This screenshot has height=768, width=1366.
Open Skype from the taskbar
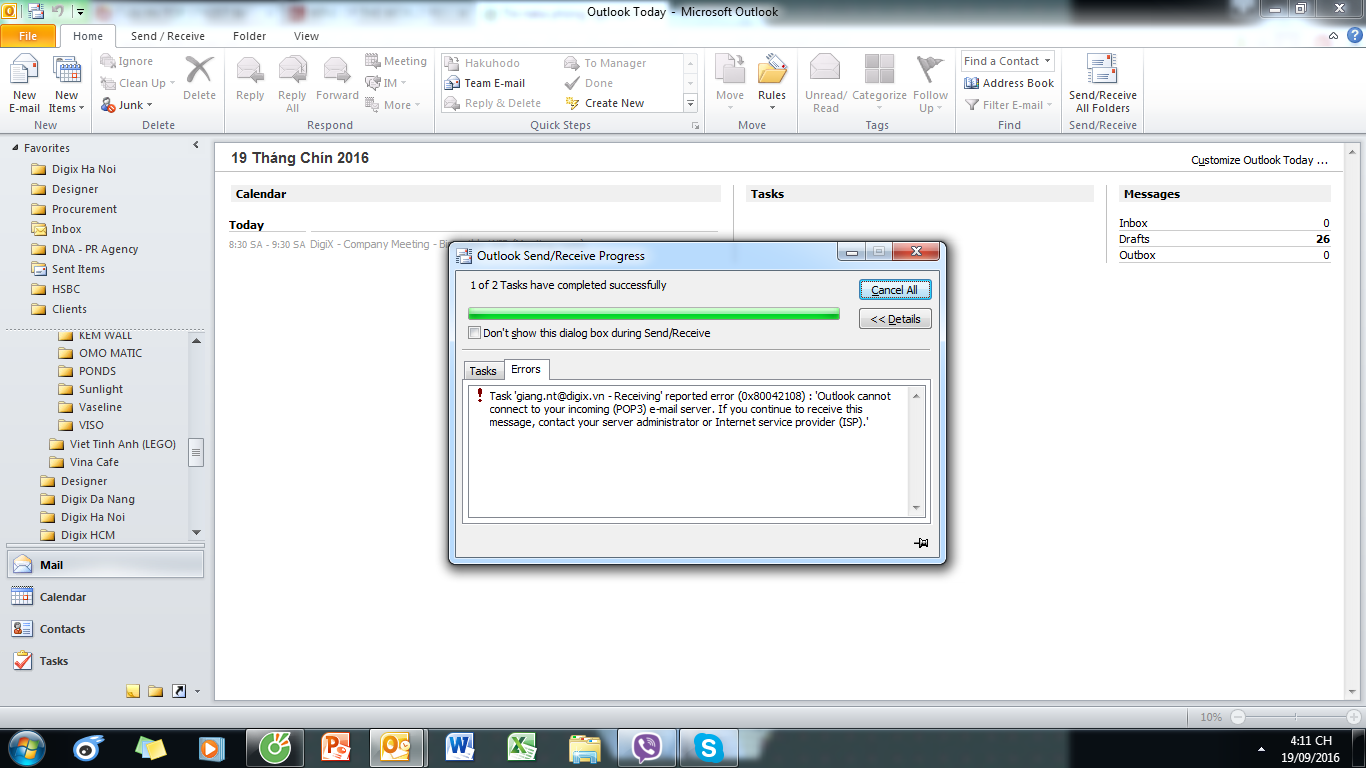point(709,747)
